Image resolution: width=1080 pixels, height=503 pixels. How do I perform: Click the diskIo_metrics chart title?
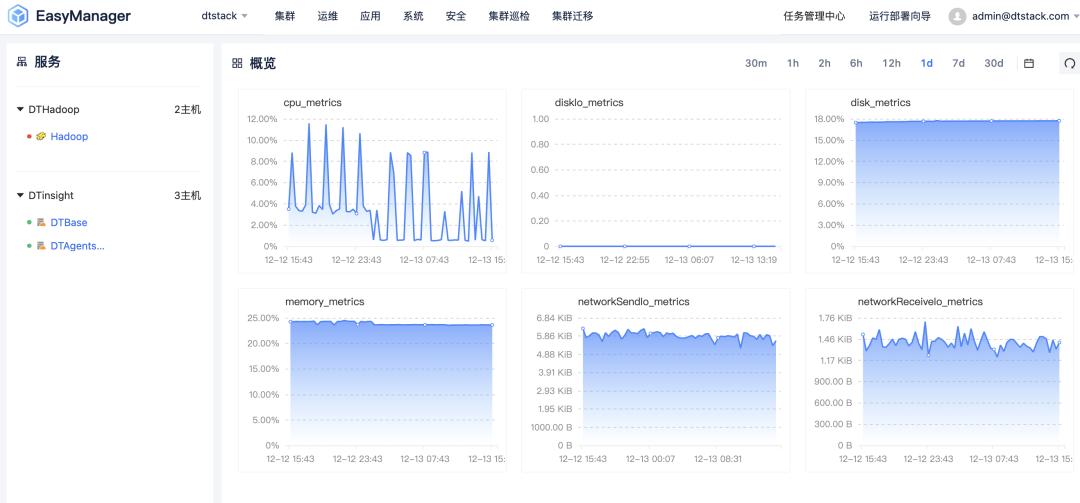[589, 103]
